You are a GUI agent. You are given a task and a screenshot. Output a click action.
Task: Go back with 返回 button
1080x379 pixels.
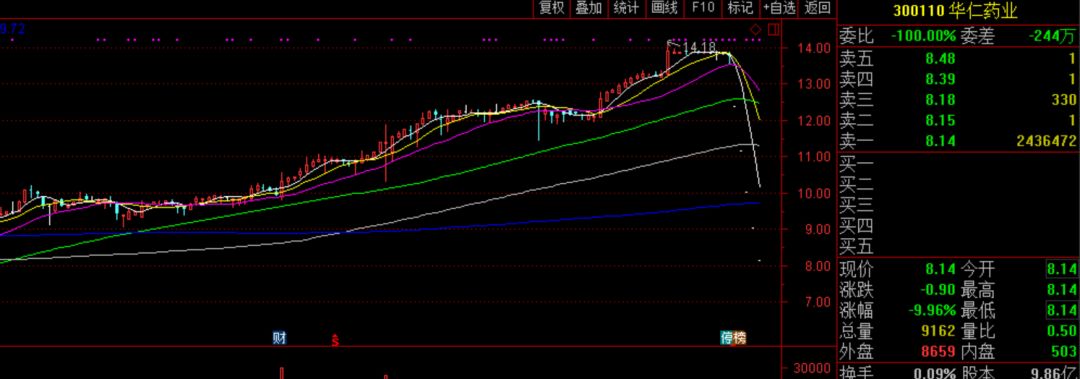pyautogui.click(x=818, y=8)
